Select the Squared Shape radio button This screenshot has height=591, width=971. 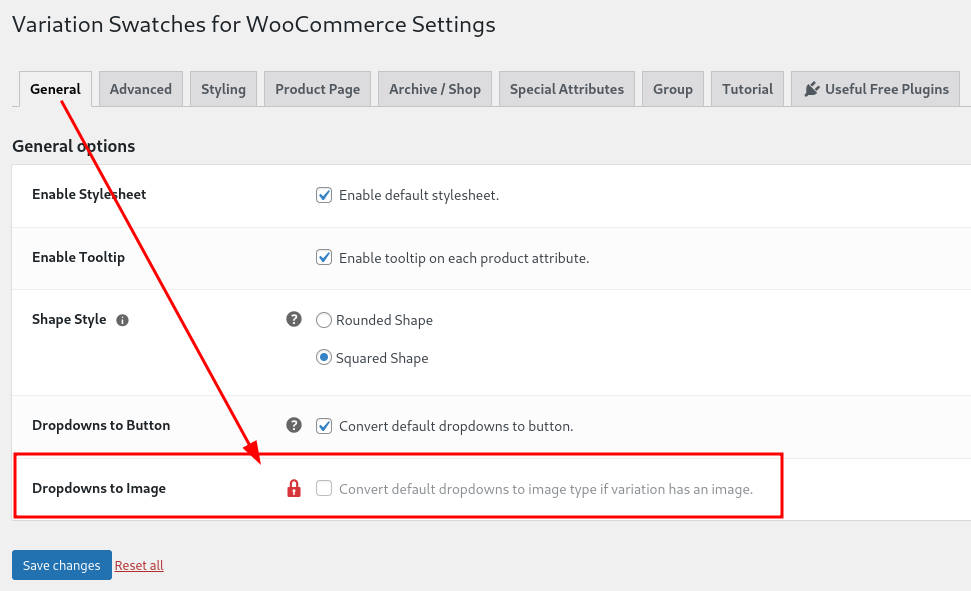(x=324, y=357)
